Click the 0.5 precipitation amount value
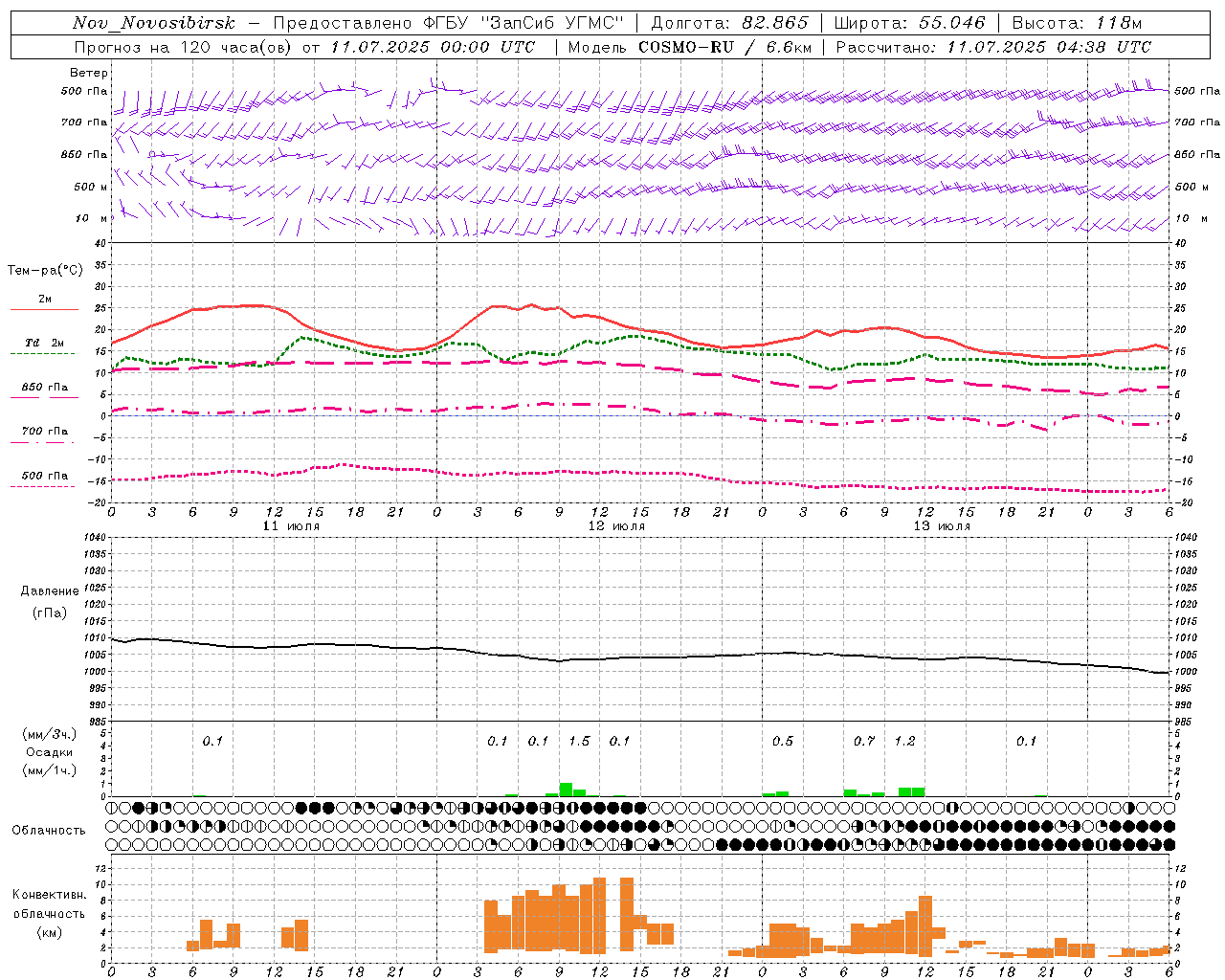The width and height of the screenshot is (1225, 980). coord(783,741)
